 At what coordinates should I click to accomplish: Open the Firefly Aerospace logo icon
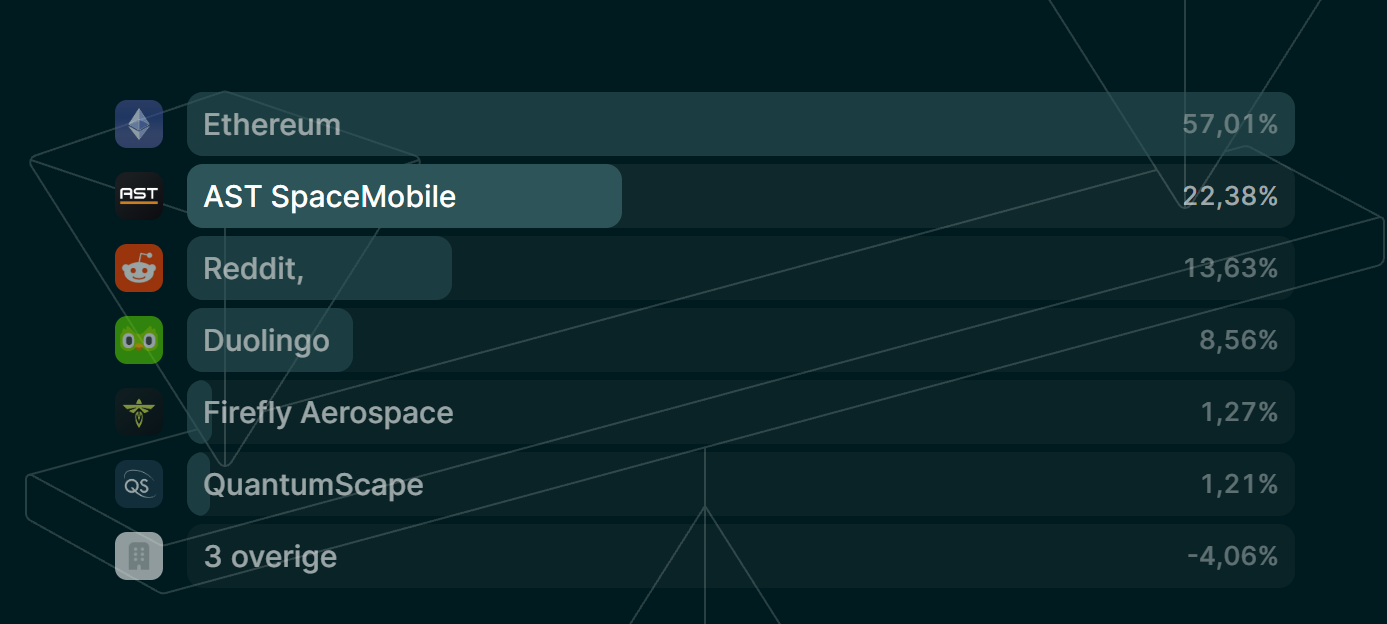tap(139, 412)
